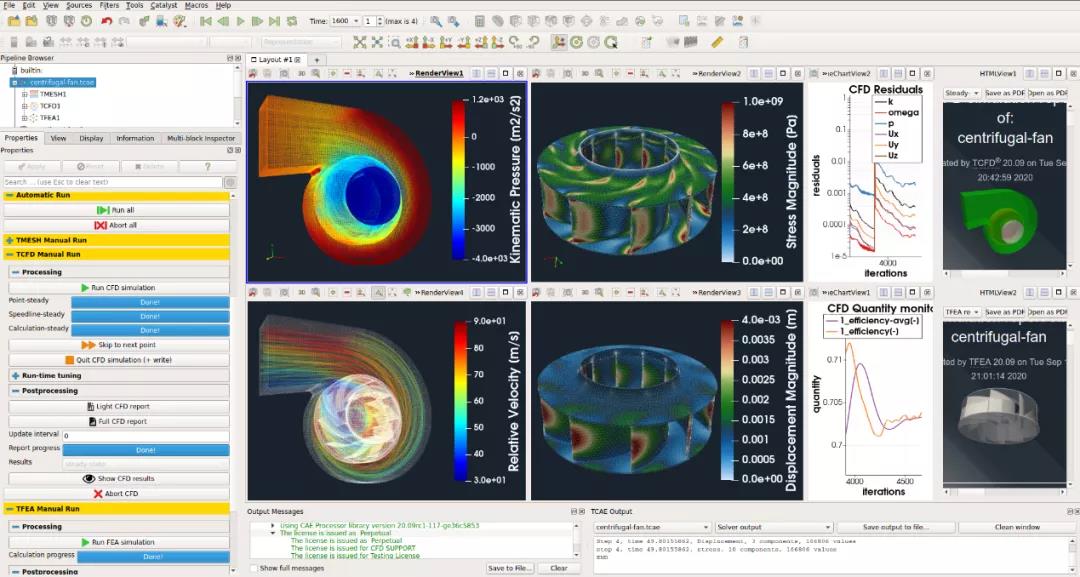Click Run FEA simulation button
The width and height of the screenshot is (1080, 577).
(118, 543)
